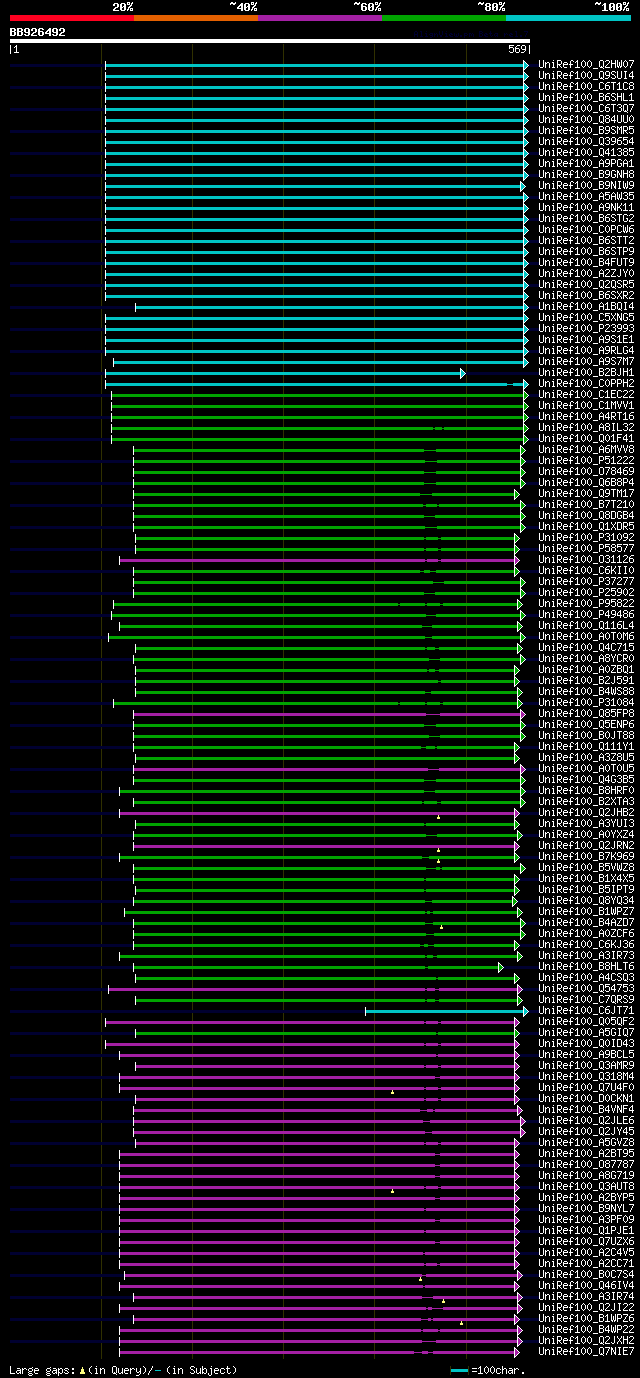Click the UniRef100_Q7NIE7 hit name
640x1378 pixels.
coord(586,1352)
